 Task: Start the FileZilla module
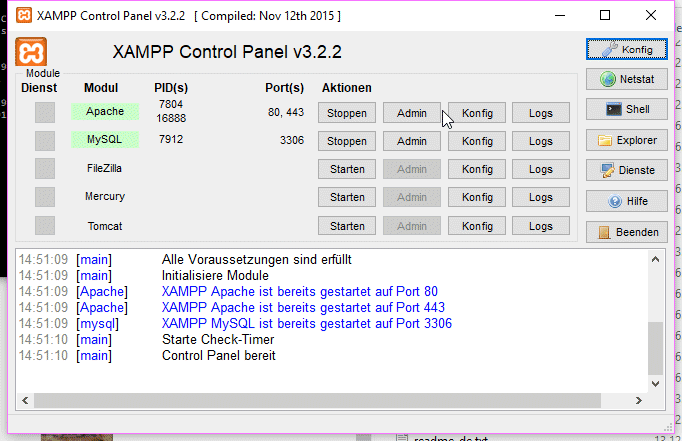point(347,169)
